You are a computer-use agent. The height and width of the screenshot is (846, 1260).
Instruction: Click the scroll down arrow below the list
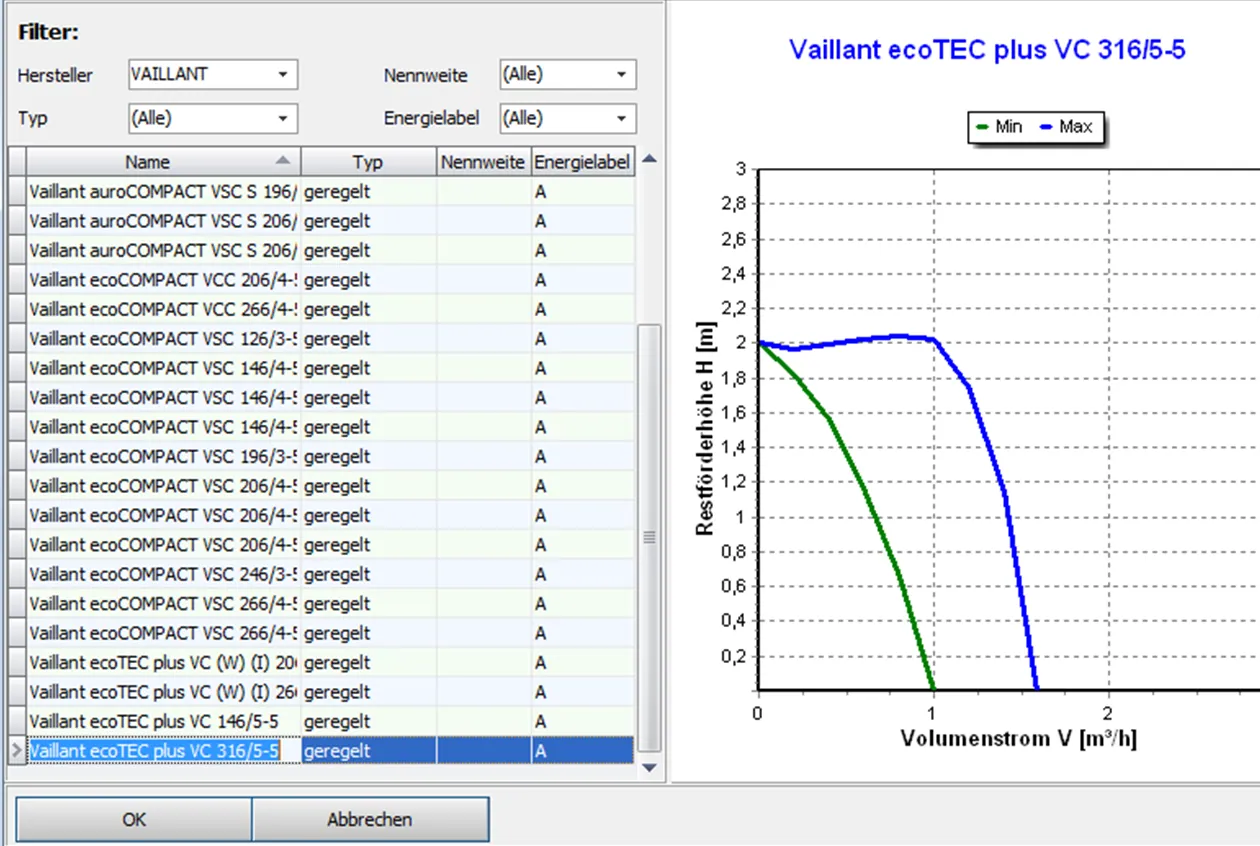click(649, 768)
